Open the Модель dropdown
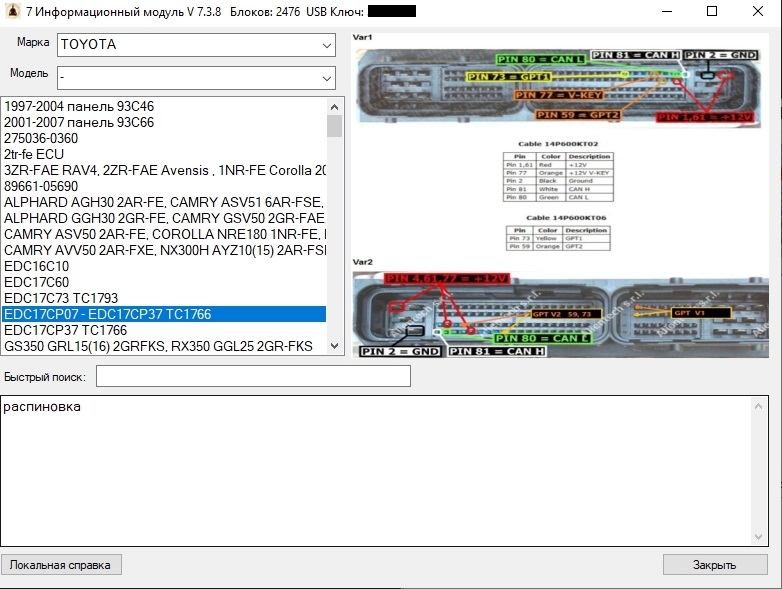This screenshot has height=589, width=782. (x=196, y=78)
